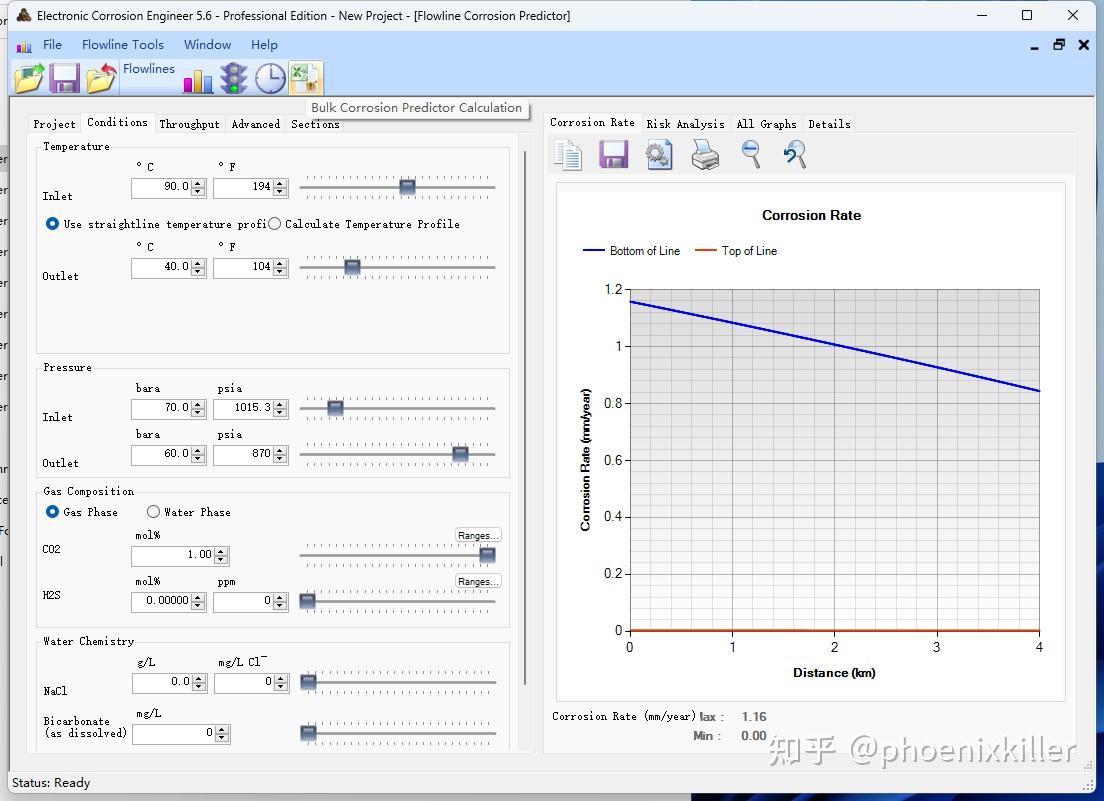Click the Conditions panel vertical scrollbar

[x=525, y=417]
